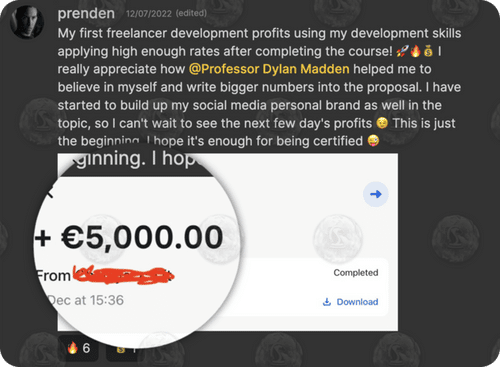
Task: Click the download tray icon
Action: tap(327, 302)
